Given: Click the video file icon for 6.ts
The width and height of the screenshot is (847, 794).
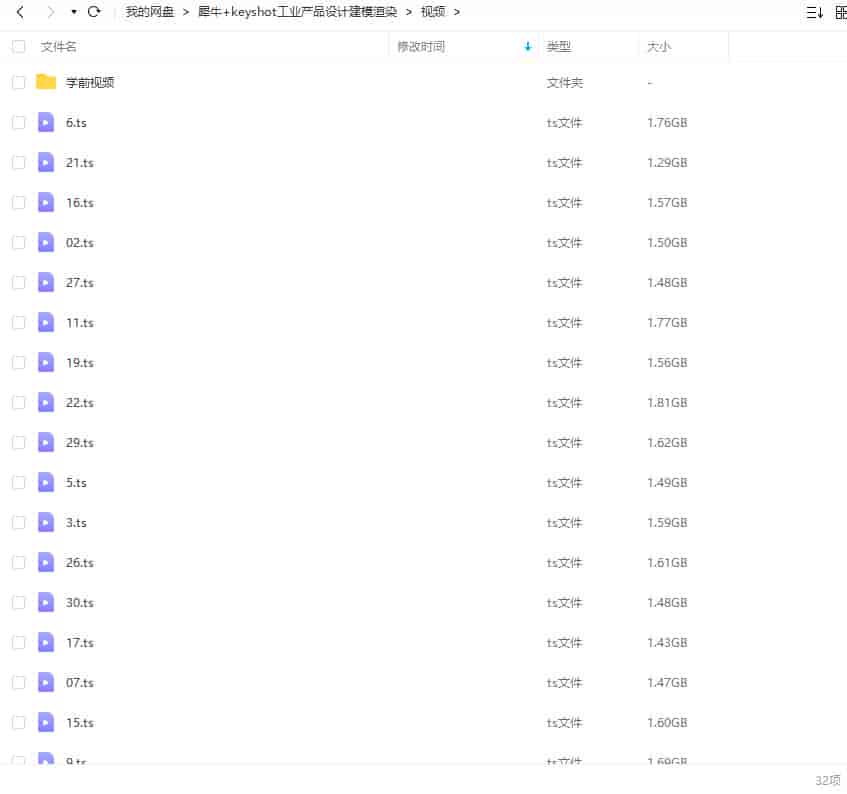Looking at the screenshot, I should tap(45, 122).
